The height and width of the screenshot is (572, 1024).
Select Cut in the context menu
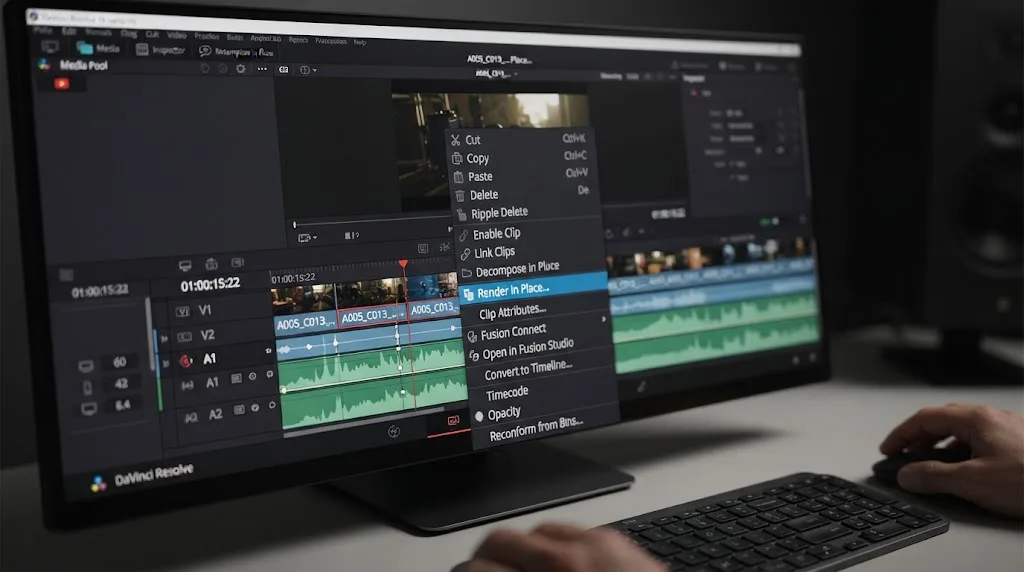coord(520,139)
